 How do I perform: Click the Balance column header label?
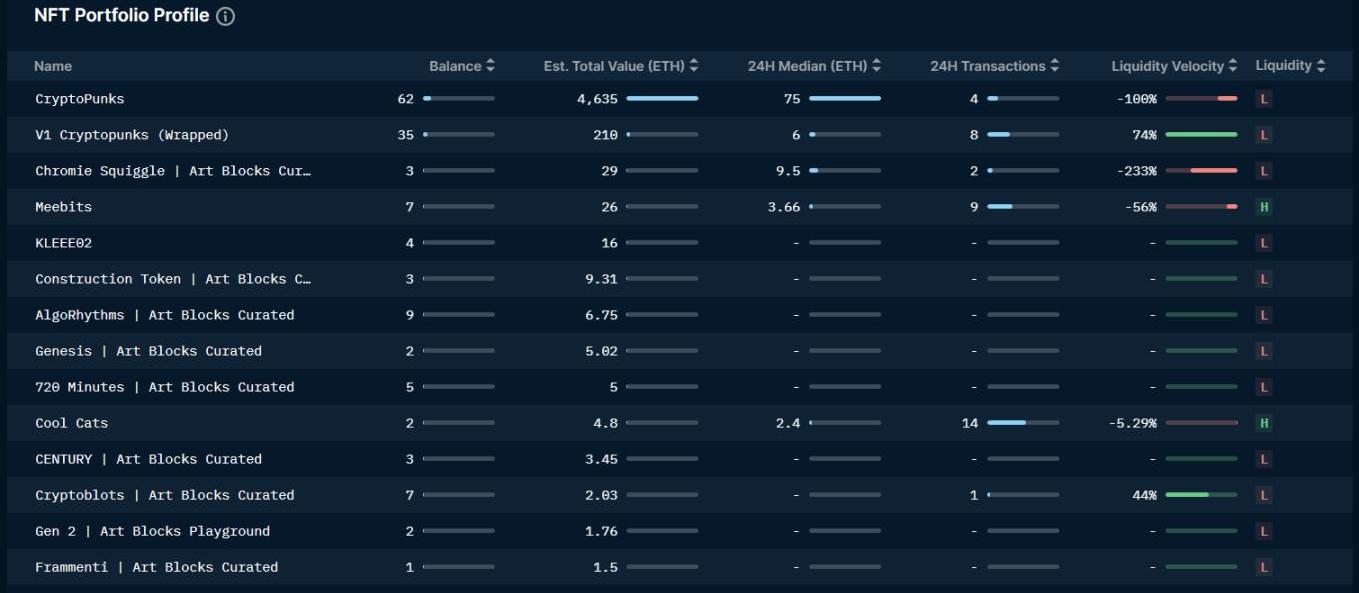455,66
